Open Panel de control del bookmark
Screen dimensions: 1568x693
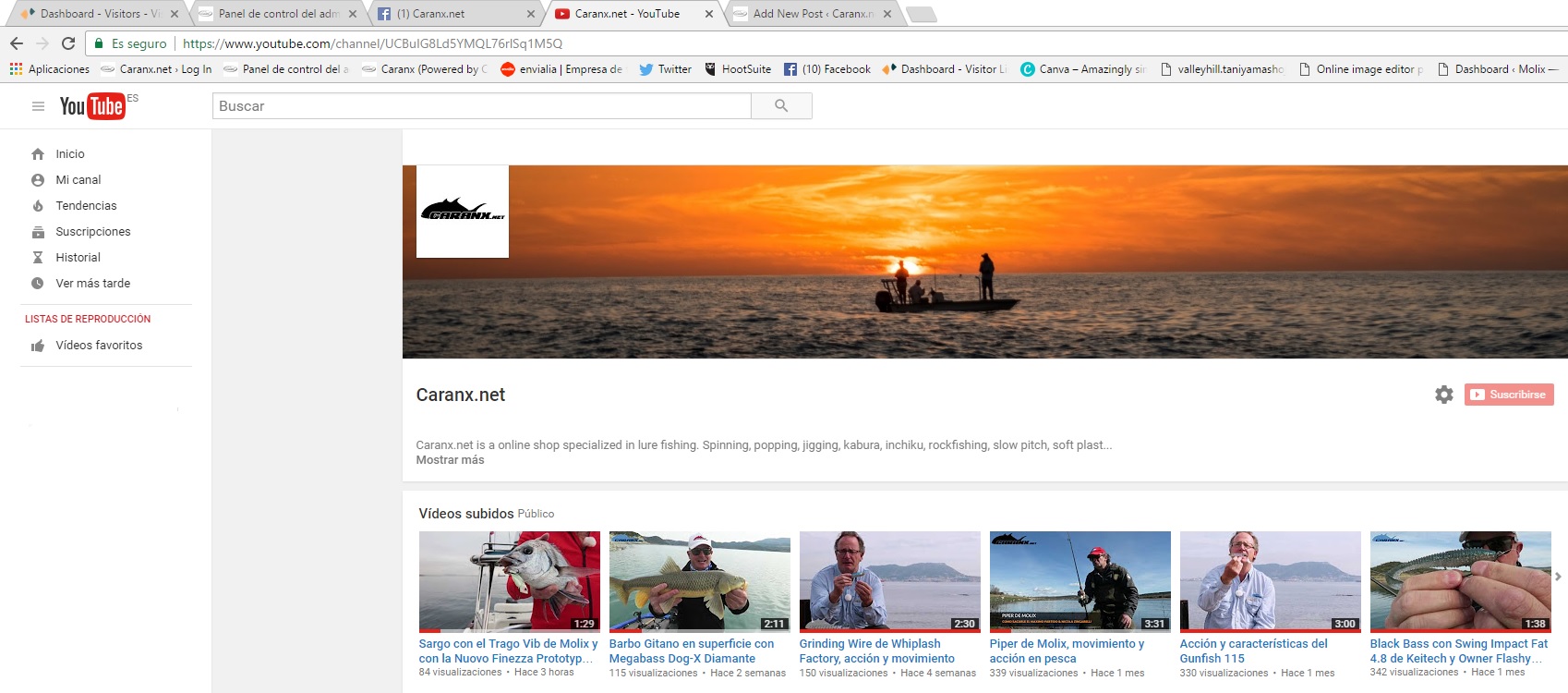(x=287, y=69)
